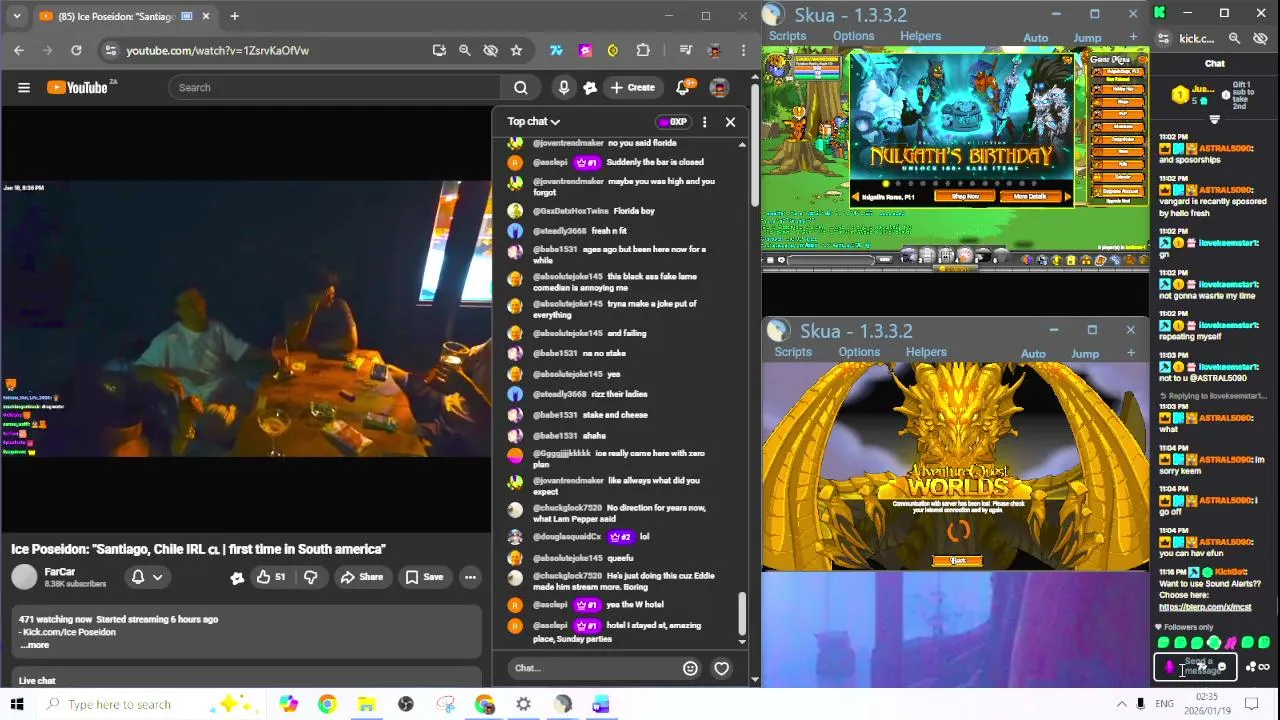
Task: Open live chat three-dot options menu
Action: click(x=704, y=122)
